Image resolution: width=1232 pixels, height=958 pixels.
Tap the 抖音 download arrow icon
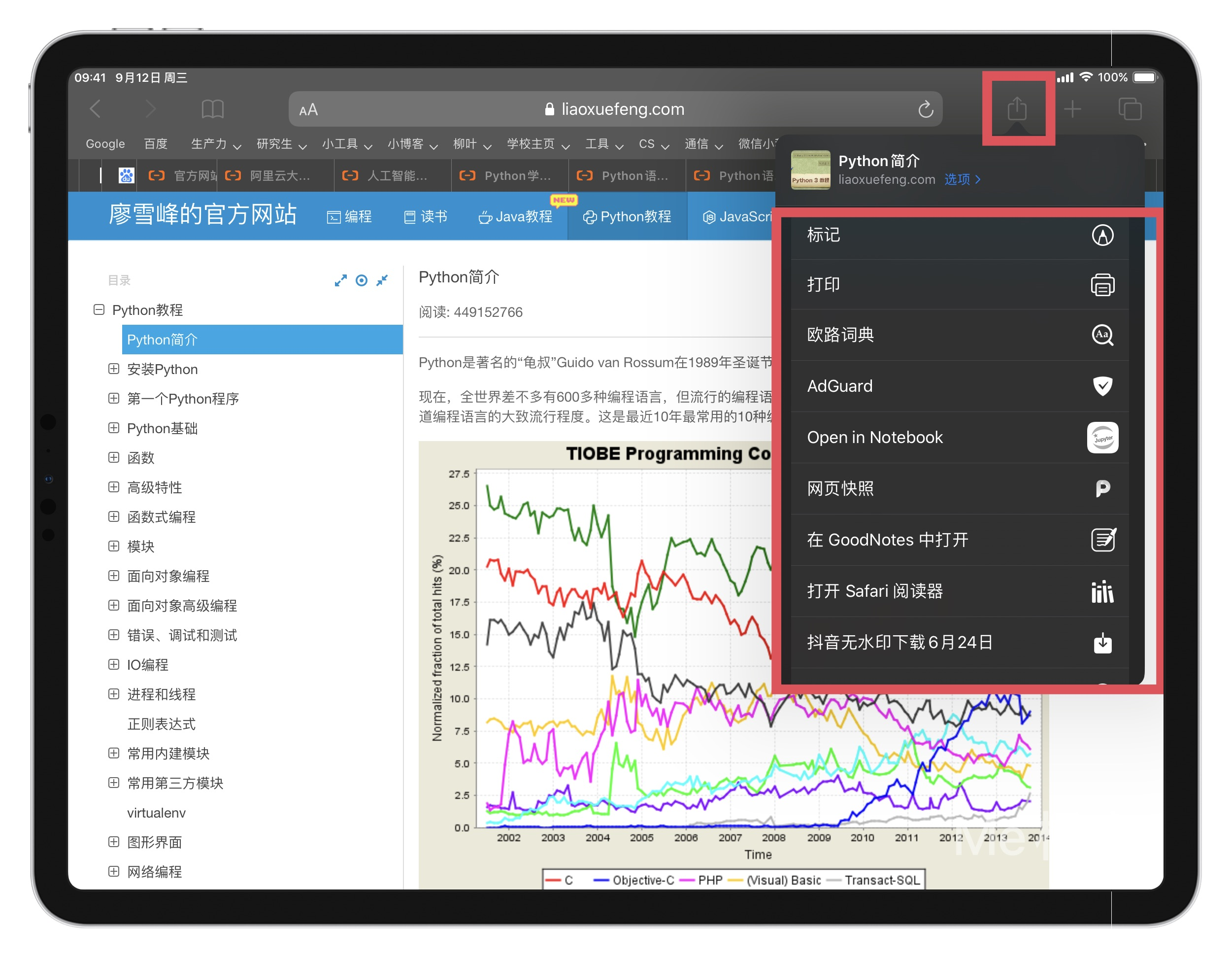pos(1102,643)
